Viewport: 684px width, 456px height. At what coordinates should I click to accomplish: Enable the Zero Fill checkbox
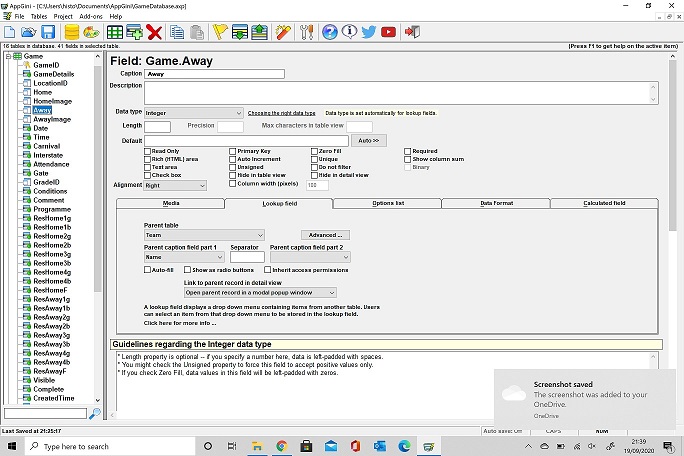click(x=314, y=151)
